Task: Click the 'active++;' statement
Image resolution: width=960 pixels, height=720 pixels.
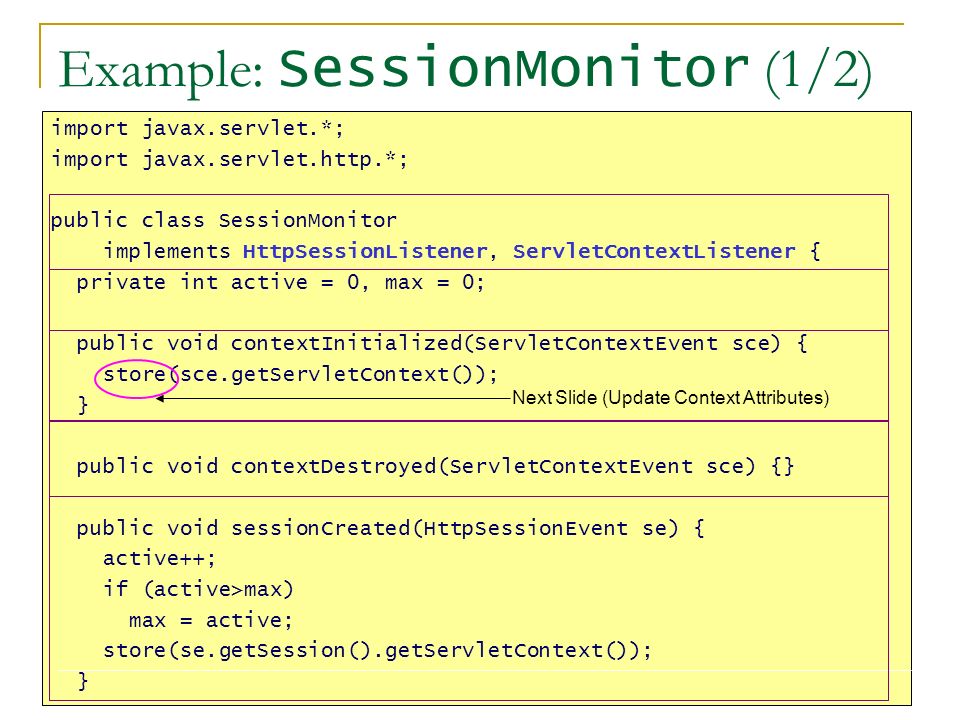Action: click(x=159, y=558)
